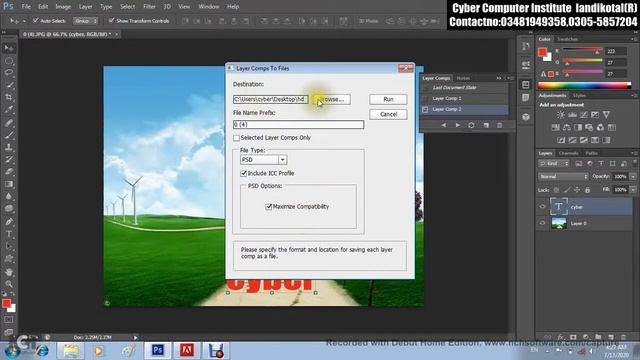Delete layer comp with trash icon
Screen dimensions: 640x360
pos(500,125)
